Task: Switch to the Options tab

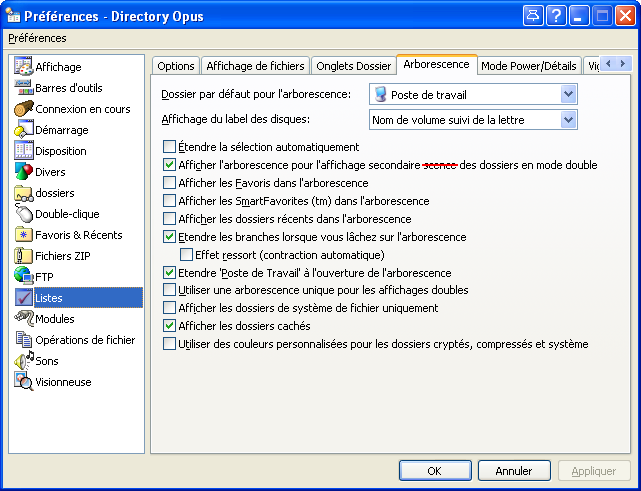Action: 176,66
